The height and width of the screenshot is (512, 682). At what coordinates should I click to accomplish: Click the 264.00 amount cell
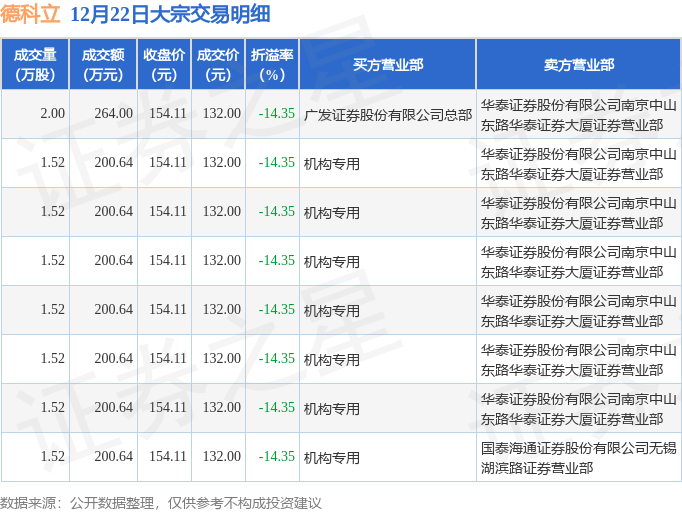114,114
